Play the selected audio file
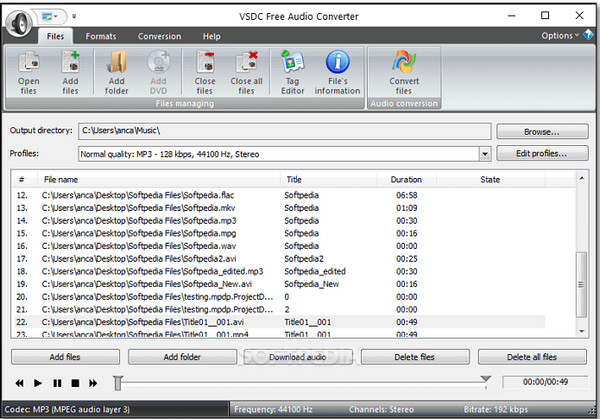The width and height of the screenshot is (600, 419). [38, 383]
